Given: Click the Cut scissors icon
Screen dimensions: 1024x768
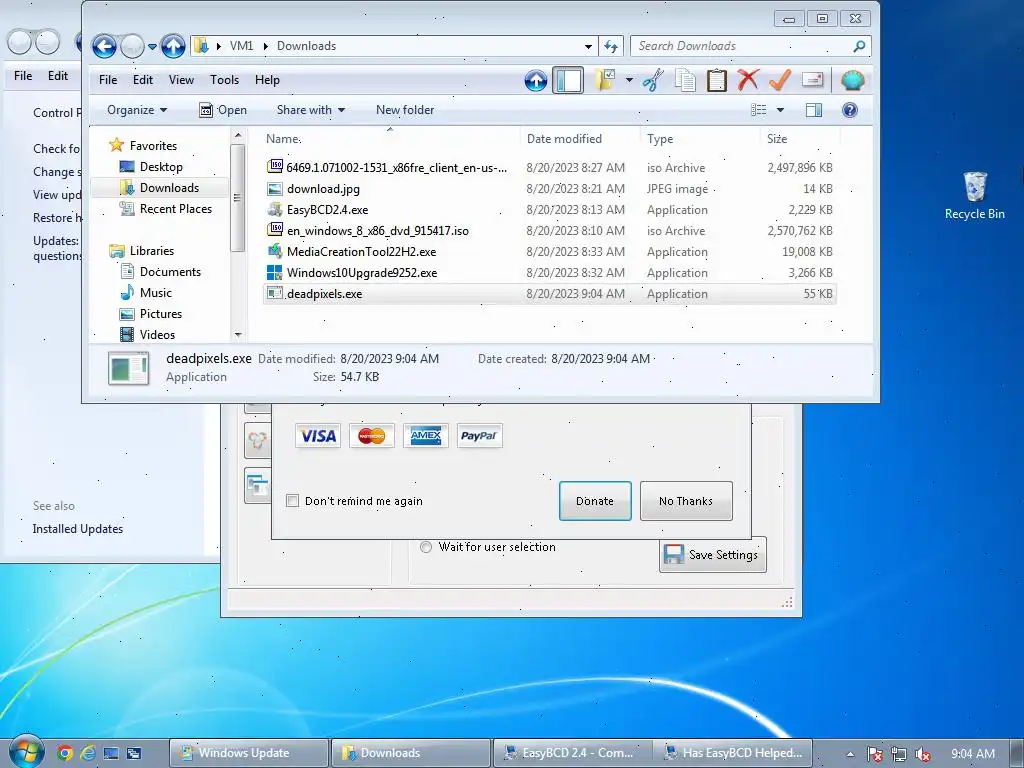Looking at the screenshot, I should tap(653, 80).
